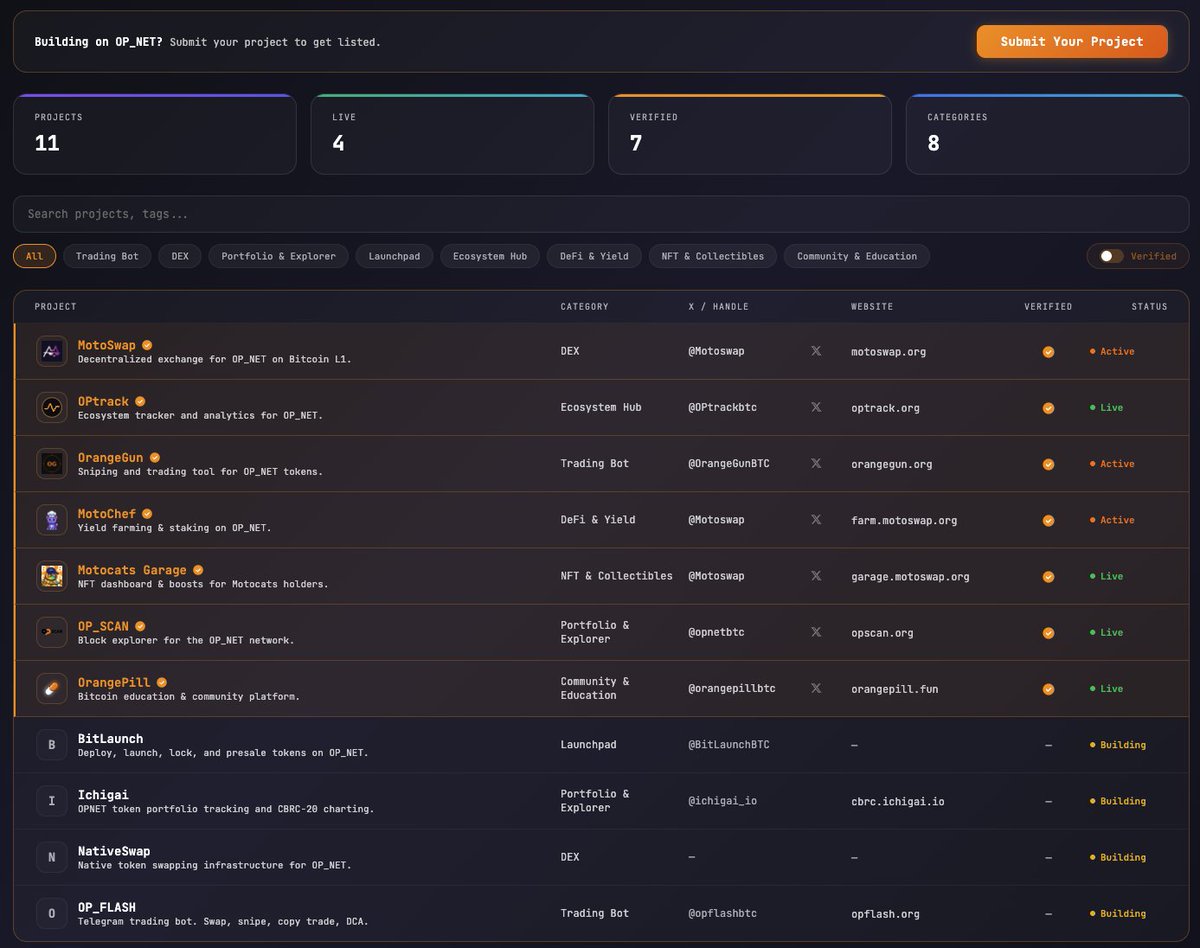Select the All filter tab
Screen dimensions: 1200x948
[34, 256]
